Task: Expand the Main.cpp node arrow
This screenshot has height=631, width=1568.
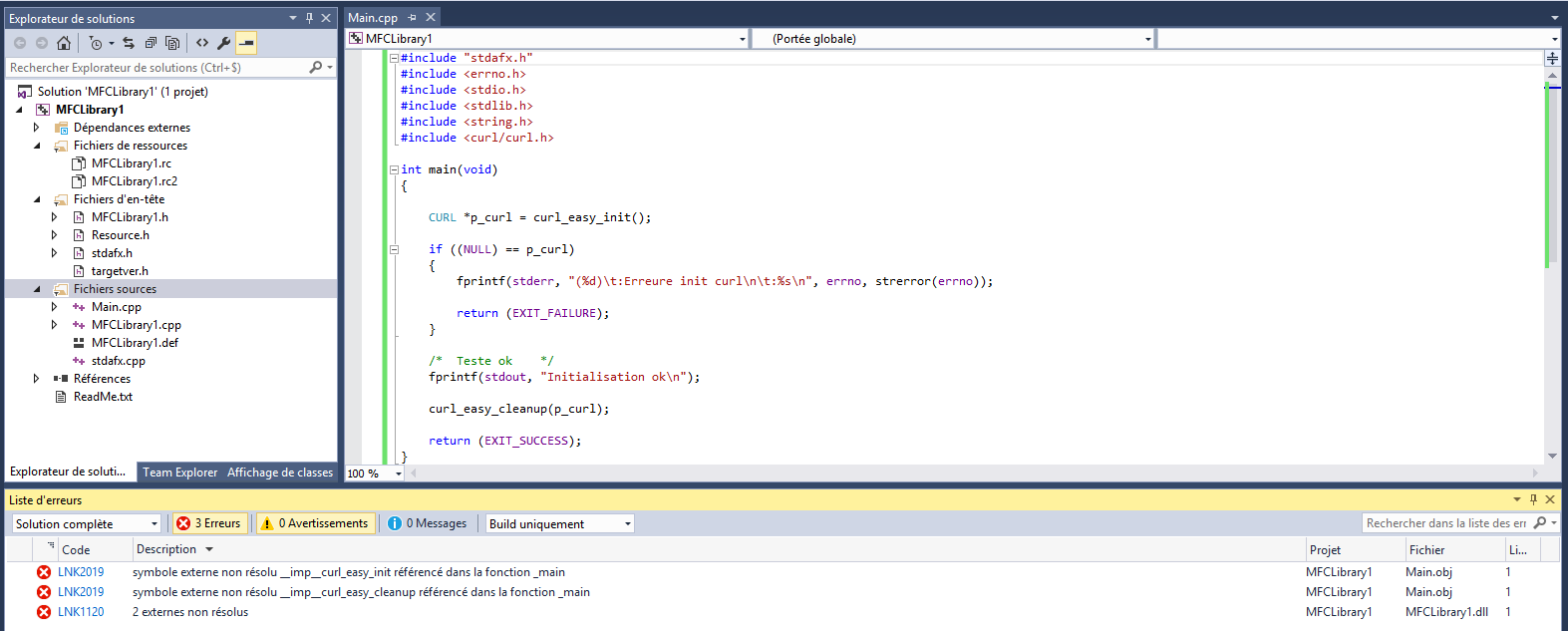Action: click(55, 307)
